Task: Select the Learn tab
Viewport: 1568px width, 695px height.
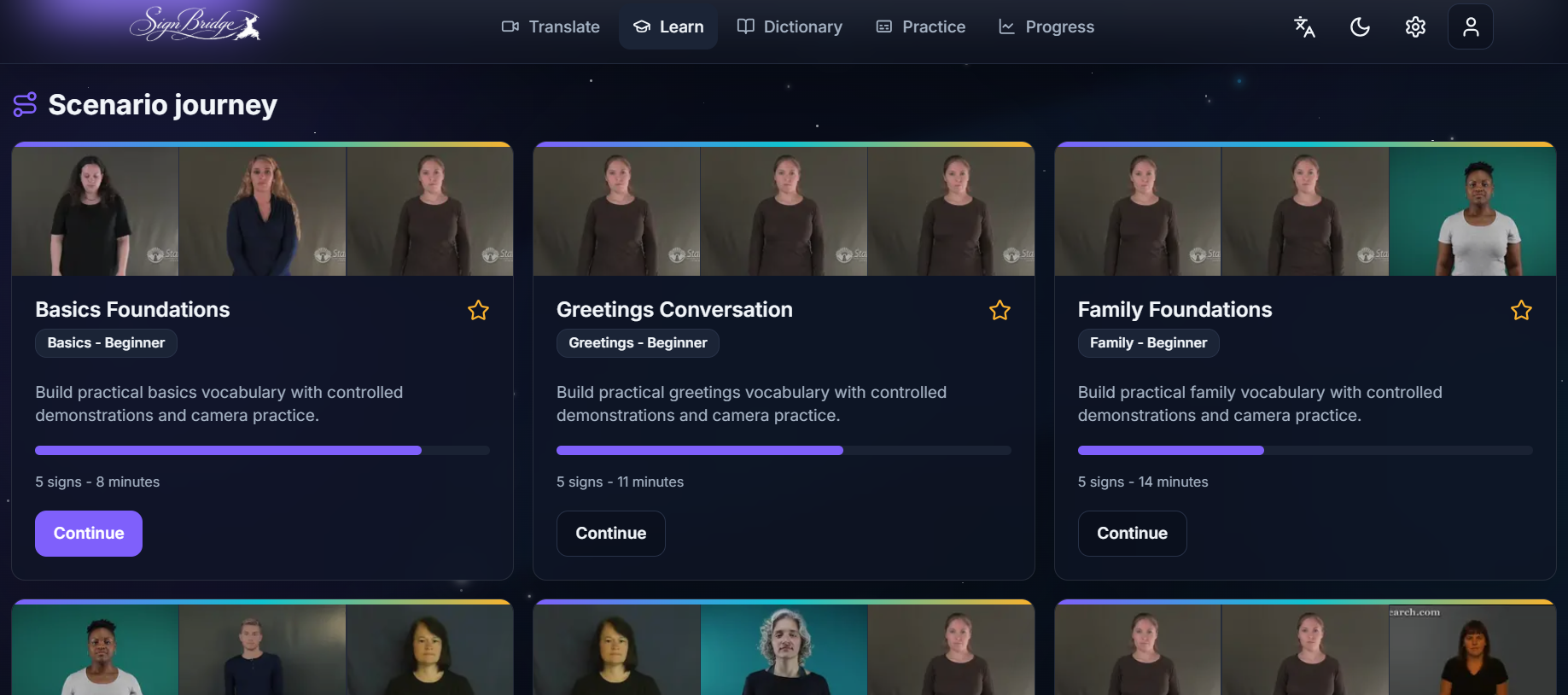Action: (x=668, y=26)
